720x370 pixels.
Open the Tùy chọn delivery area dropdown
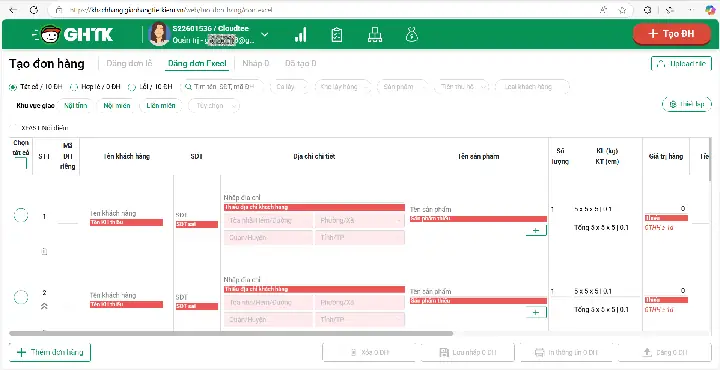(x=214, y=106)
